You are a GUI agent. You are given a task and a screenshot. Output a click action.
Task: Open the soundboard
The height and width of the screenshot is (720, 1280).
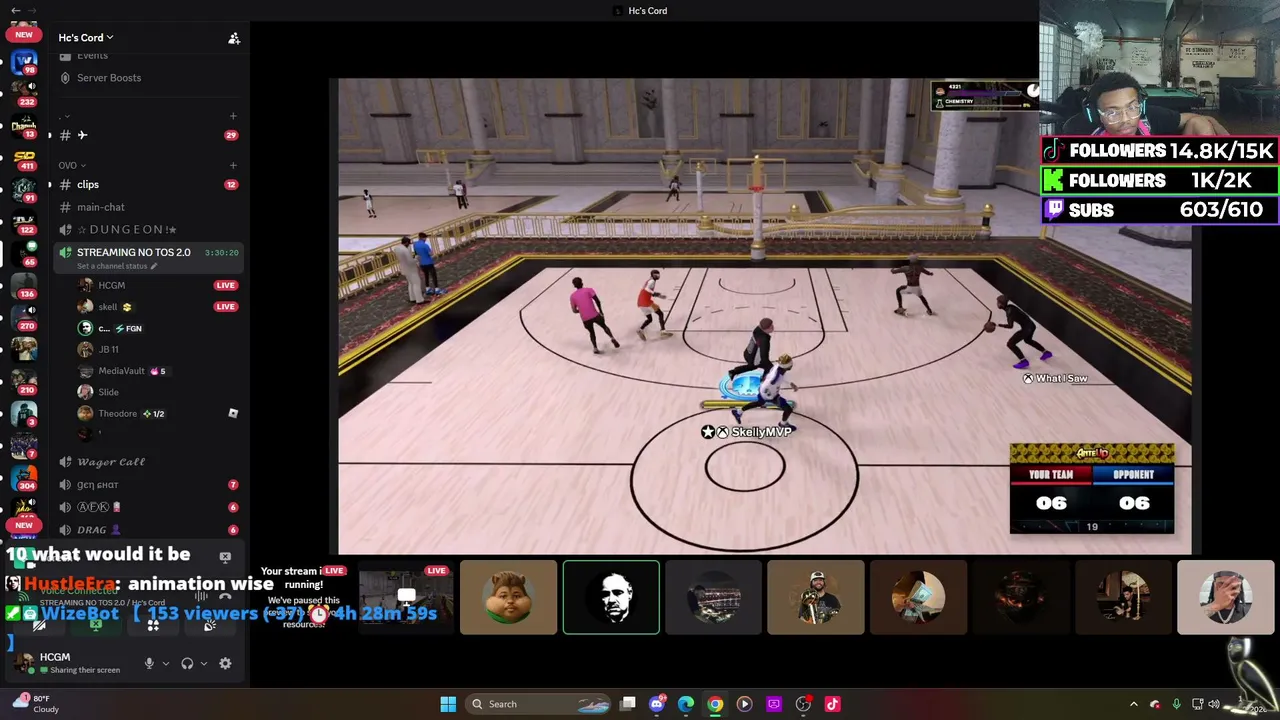tap(209, 626)
